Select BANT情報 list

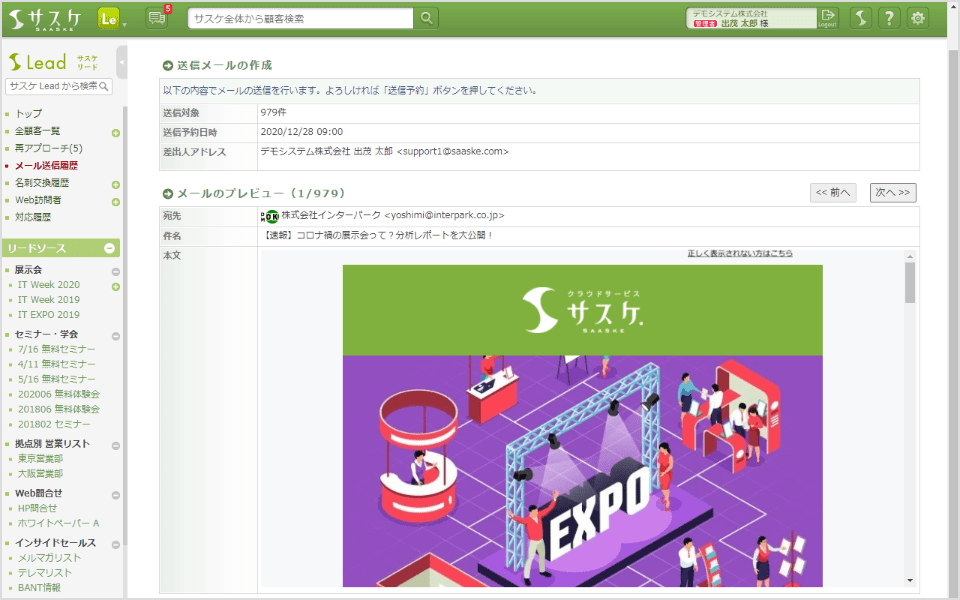tap(39, 587)
